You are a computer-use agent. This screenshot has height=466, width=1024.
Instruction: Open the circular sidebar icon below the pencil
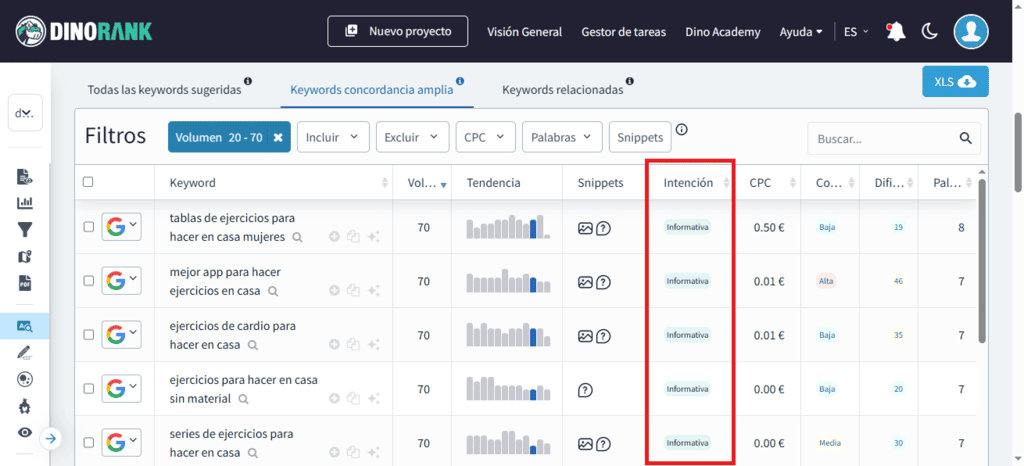point(25,380)
